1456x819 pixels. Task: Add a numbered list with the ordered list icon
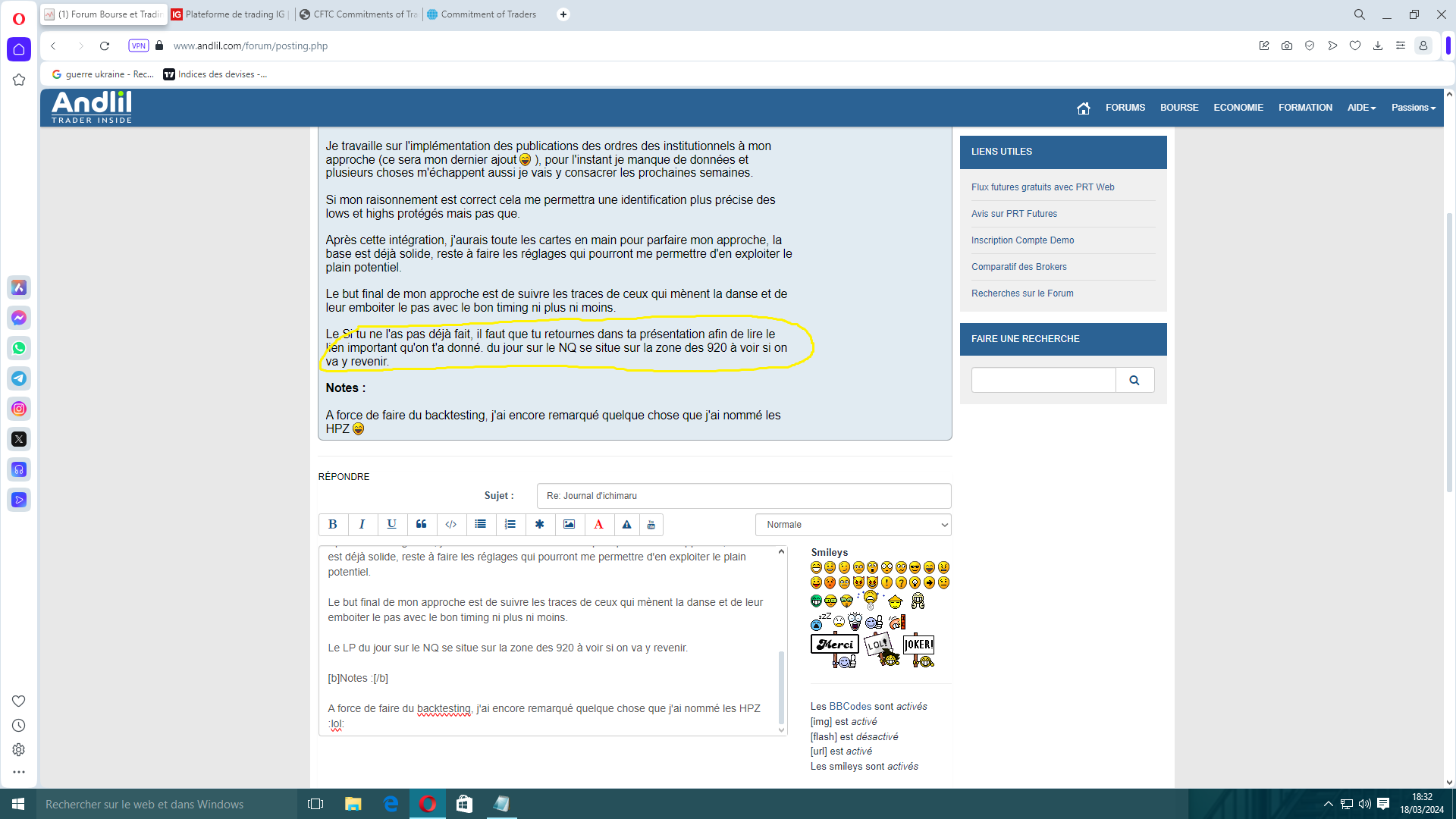pyautogui.click(x=510, y=525)
